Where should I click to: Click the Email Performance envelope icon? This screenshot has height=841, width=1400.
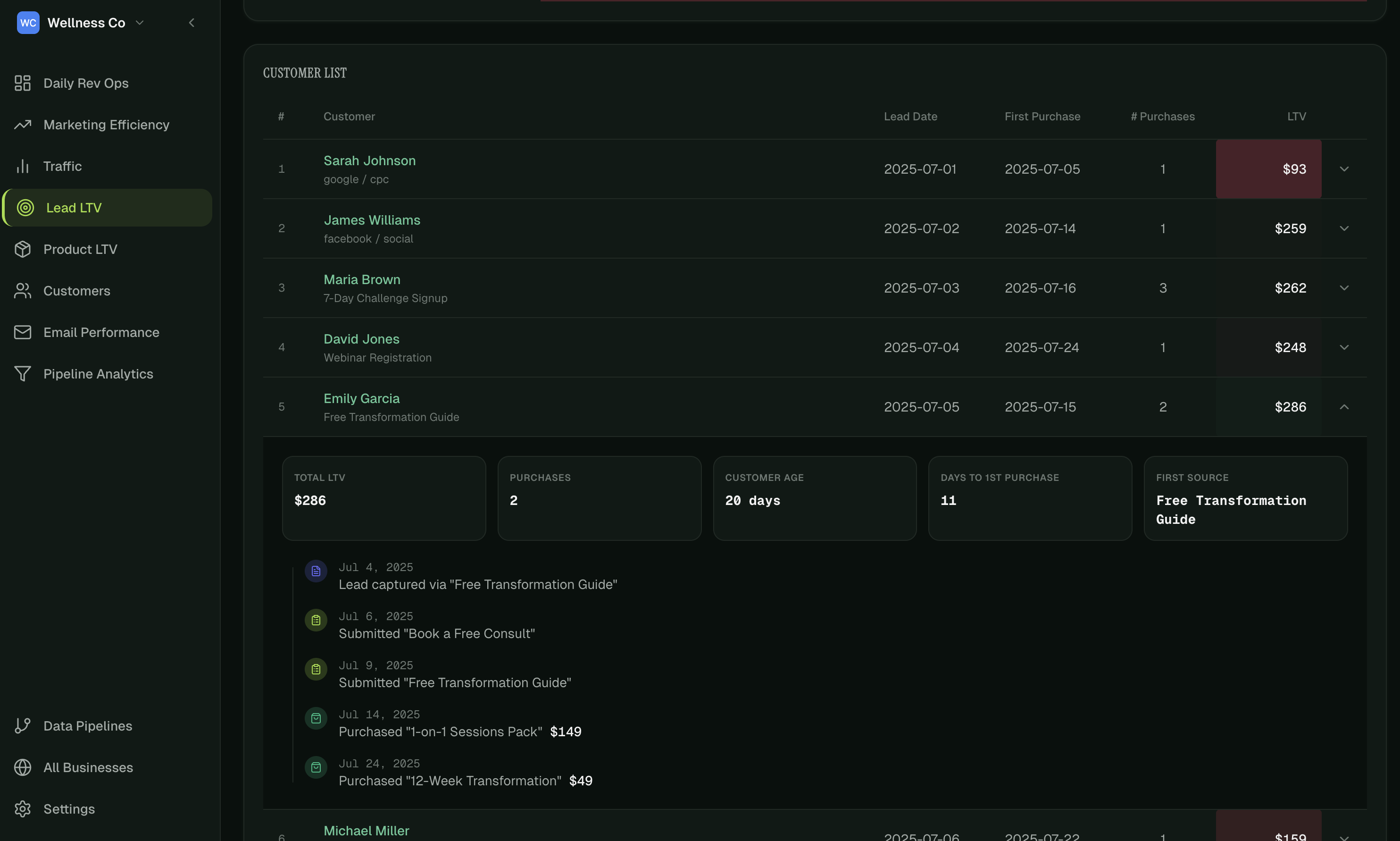click(23, 332)
